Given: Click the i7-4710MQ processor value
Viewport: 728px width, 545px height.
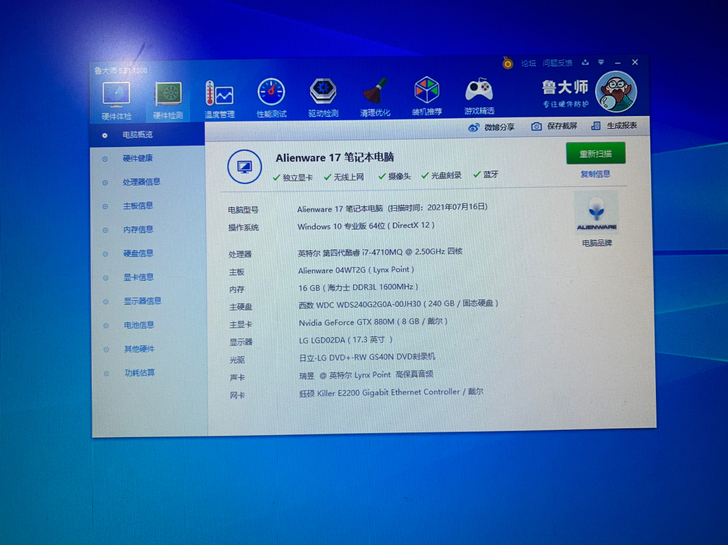Looking at the screenshot, I should [380, 252].
